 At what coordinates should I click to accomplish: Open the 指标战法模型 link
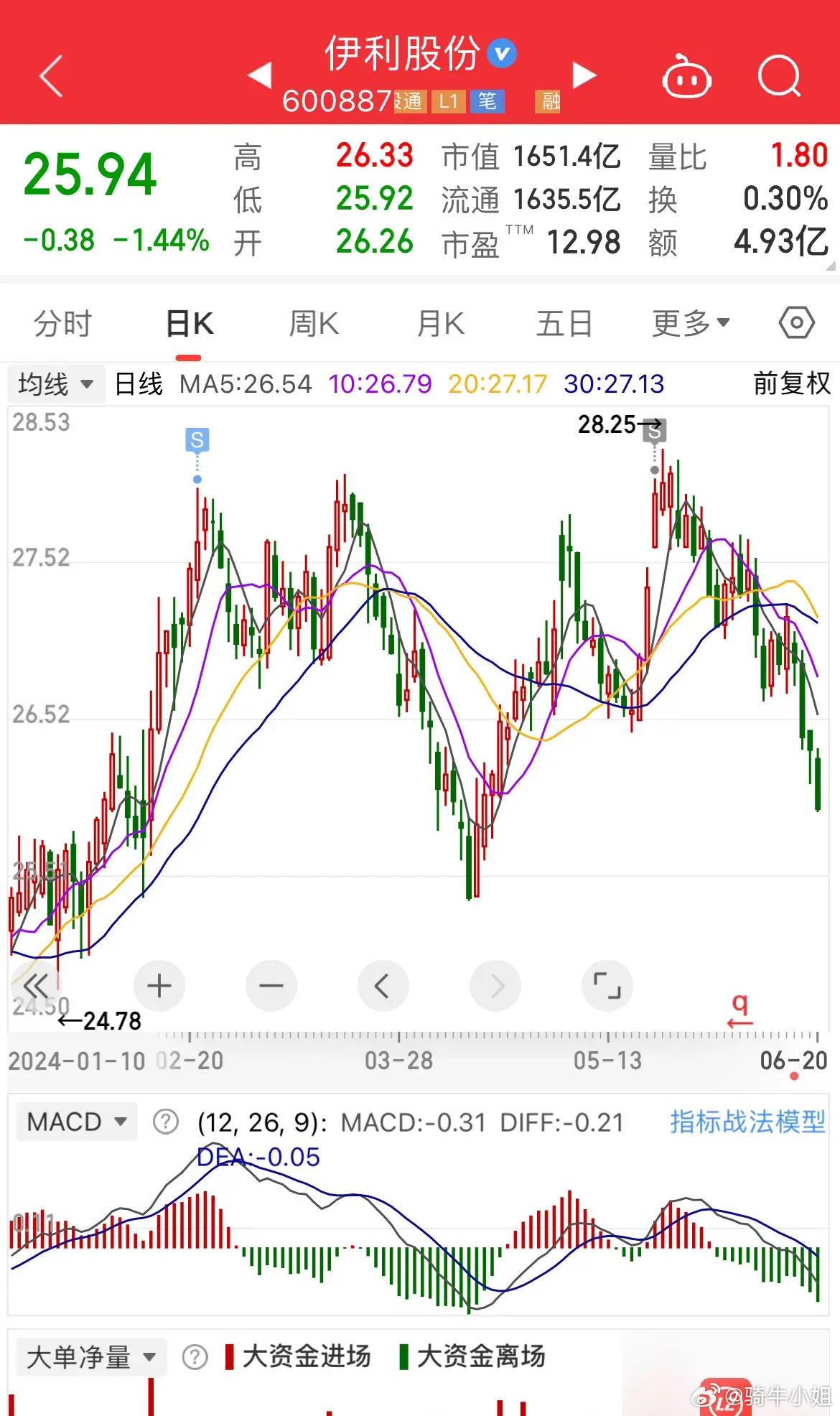(747, 1122)
